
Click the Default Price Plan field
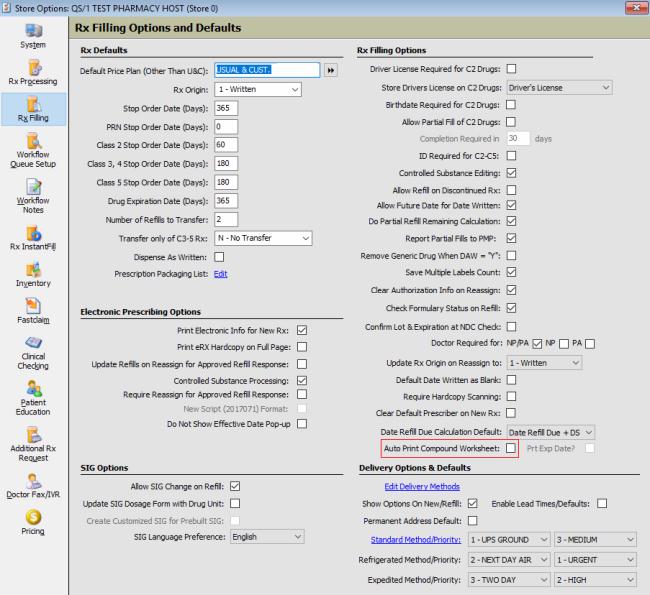pos(267,70)
